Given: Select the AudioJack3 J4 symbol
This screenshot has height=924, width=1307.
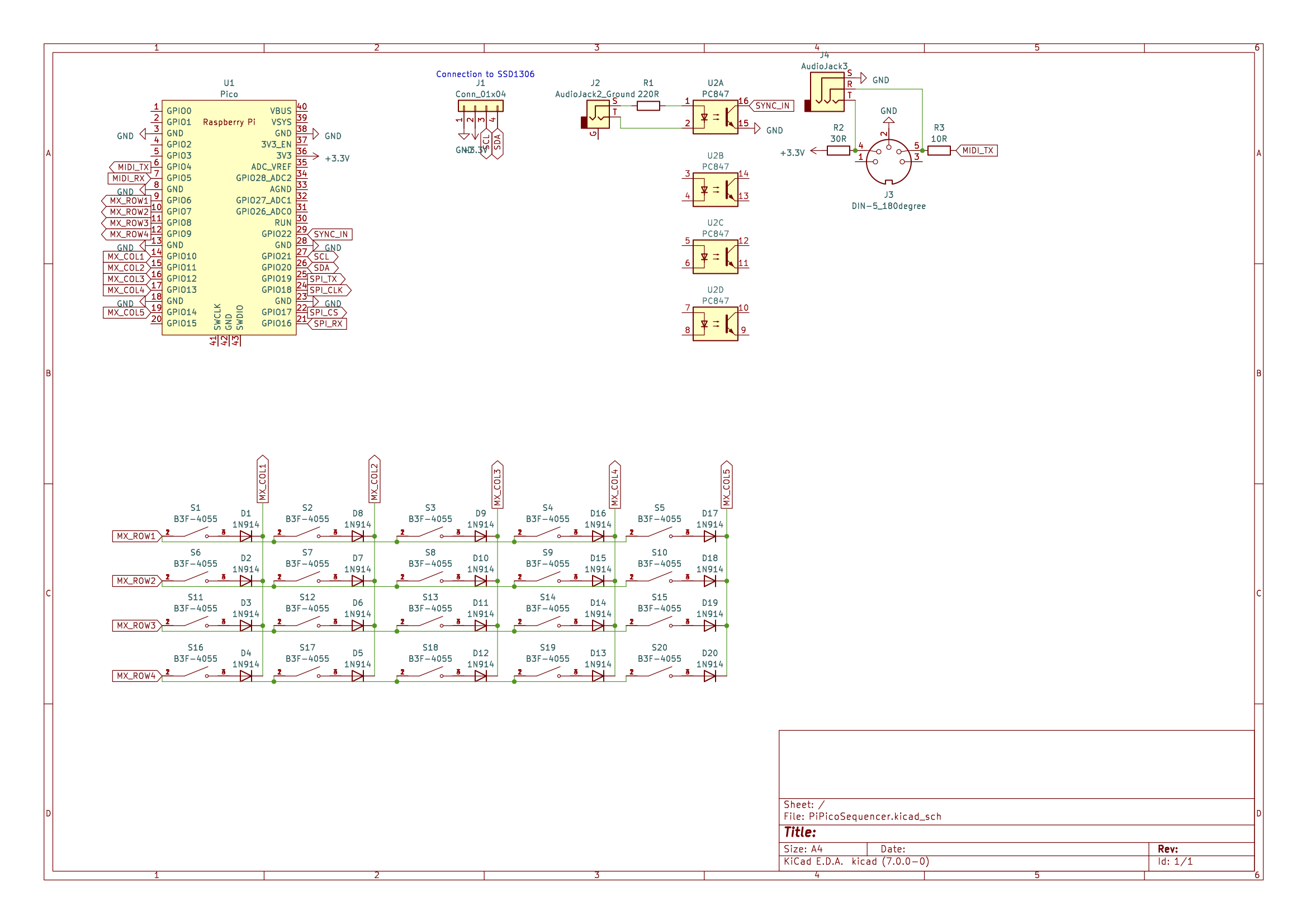Looking at the screenshot, I should [x=827, y=92].
